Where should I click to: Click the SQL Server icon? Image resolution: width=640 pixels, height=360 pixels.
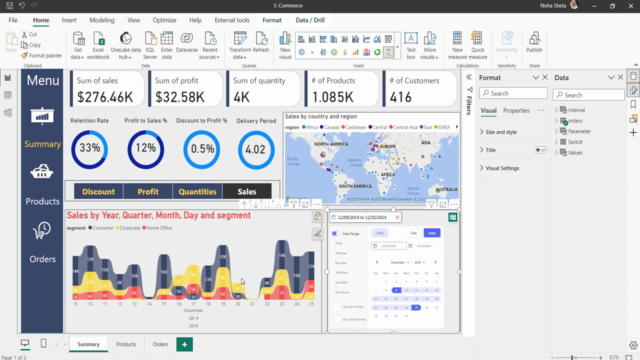pyautogui.click(x=150, y=39)
